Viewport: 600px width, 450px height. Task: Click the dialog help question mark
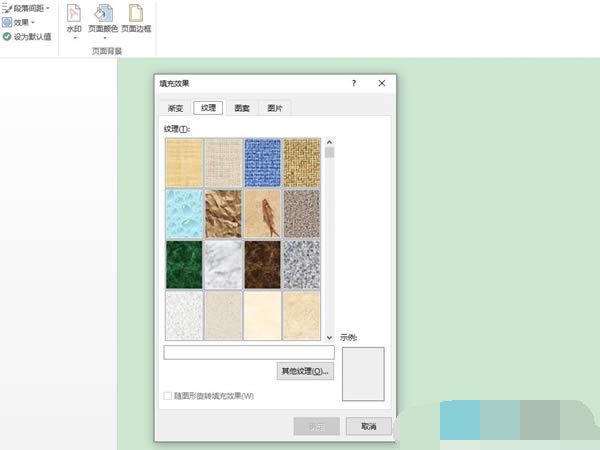353,85
